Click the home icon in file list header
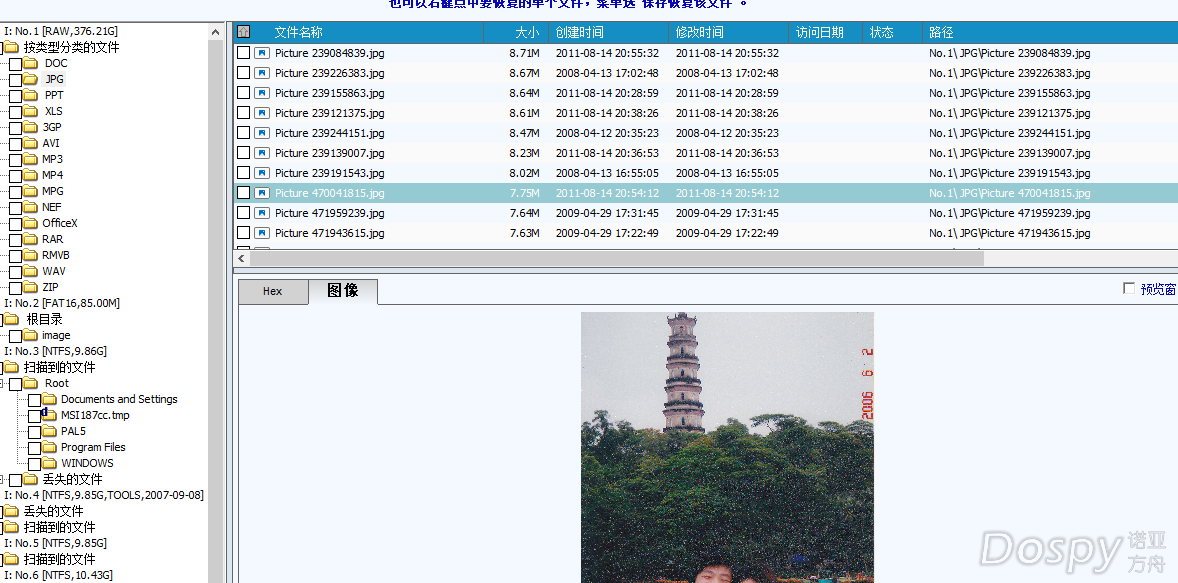Image resolution: width=1178 pixels, height=583 pixels. 243,32
